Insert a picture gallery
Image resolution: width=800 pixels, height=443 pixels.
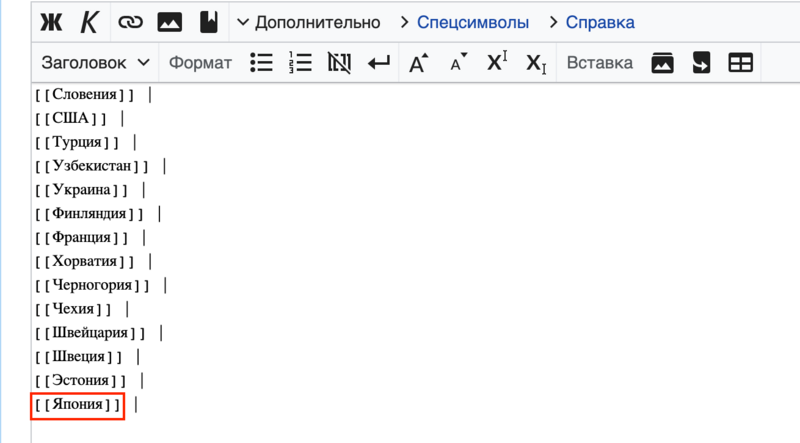662,63
